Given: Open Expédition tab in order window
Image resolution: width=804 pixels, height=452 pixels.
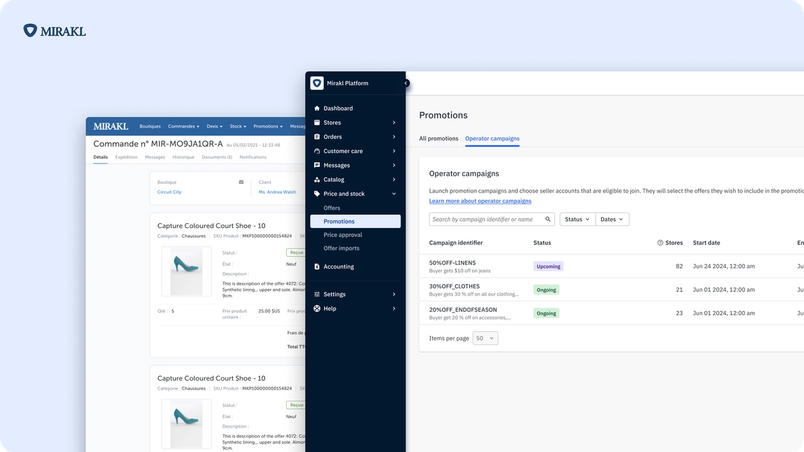Looking at the screenshot, I should tap(126, 157).
